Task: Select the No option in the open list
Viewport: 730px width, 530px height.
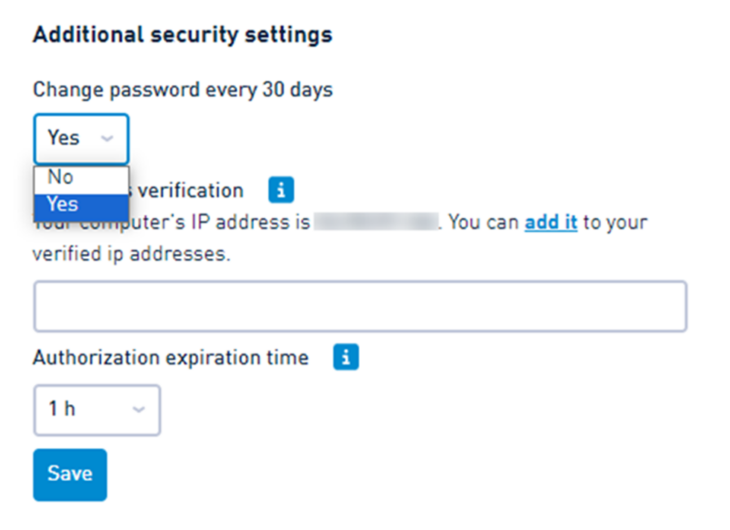Action: pos(81,179)
